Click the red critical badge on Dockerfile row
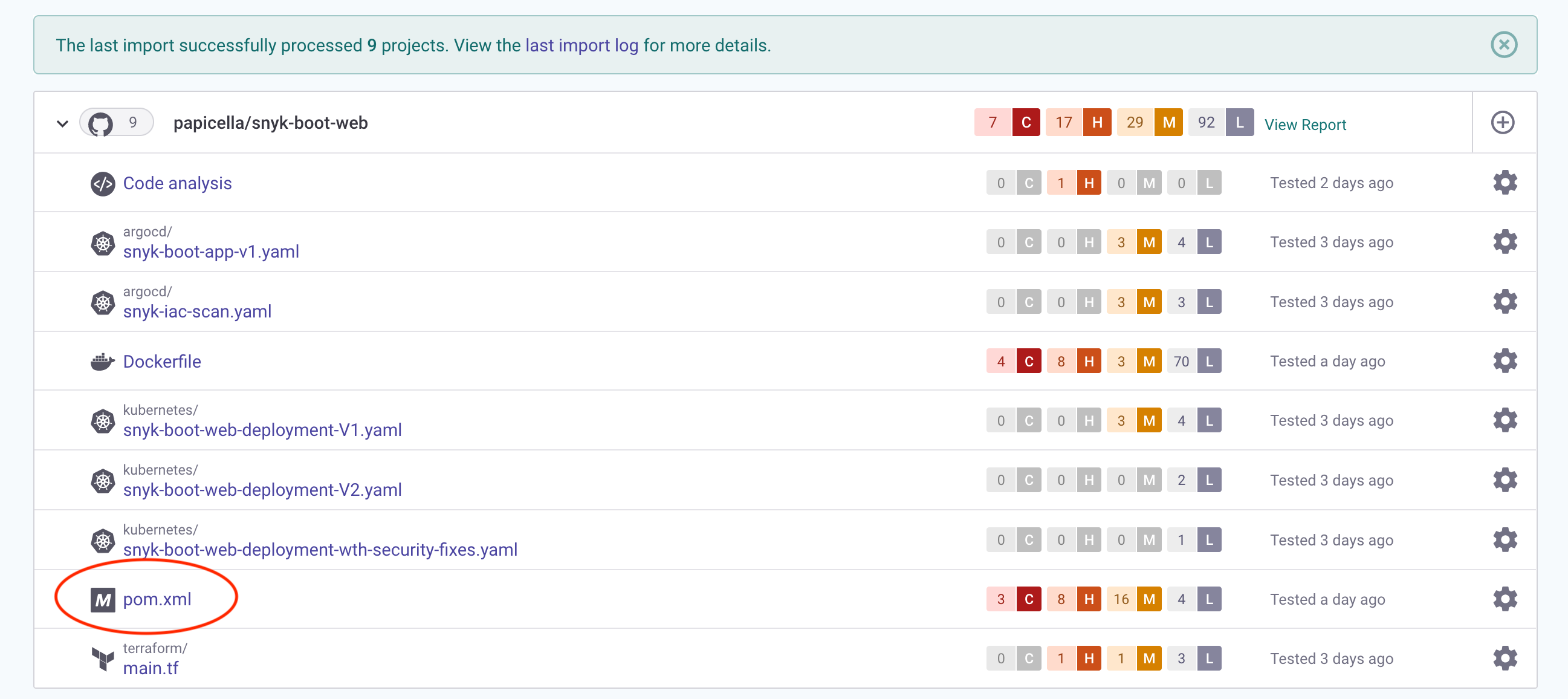1568x699 pixels. click(1028, 362)
